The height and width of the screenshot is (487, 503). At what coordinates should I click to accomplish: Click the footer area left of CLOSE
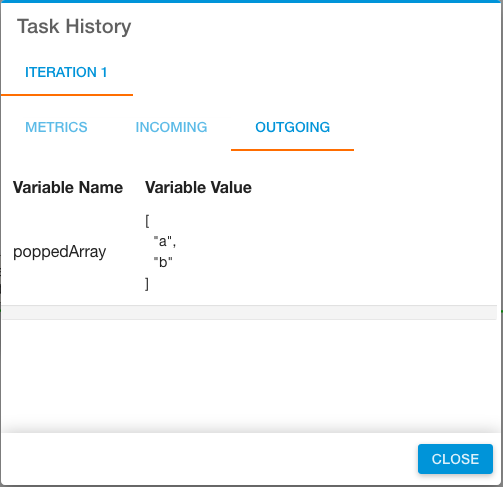pyautogui.click(x=208, y=459)
